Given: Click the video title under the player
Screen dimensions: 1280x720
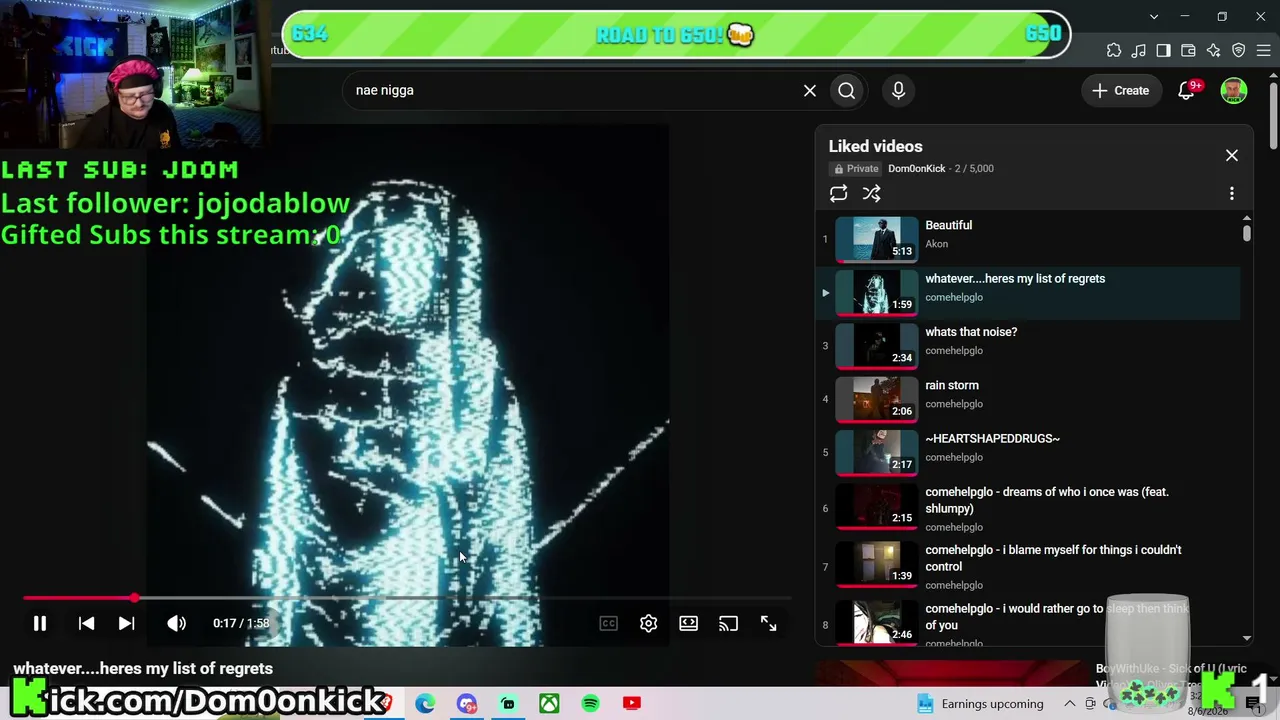Looking at the screenshot, I should click(x=143, y=669).
